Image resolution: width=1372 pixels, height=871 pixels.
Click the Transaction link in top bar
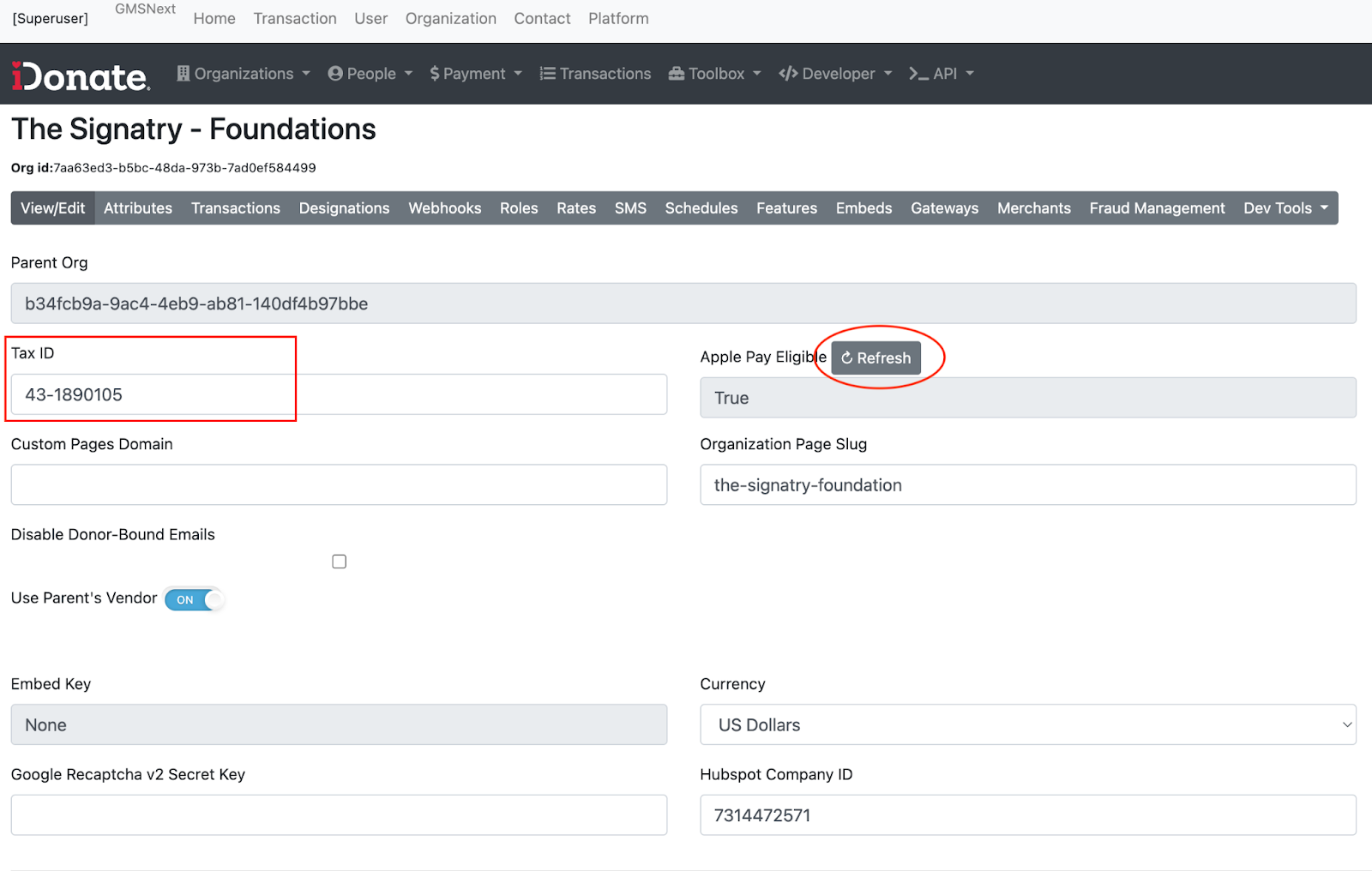295,19
